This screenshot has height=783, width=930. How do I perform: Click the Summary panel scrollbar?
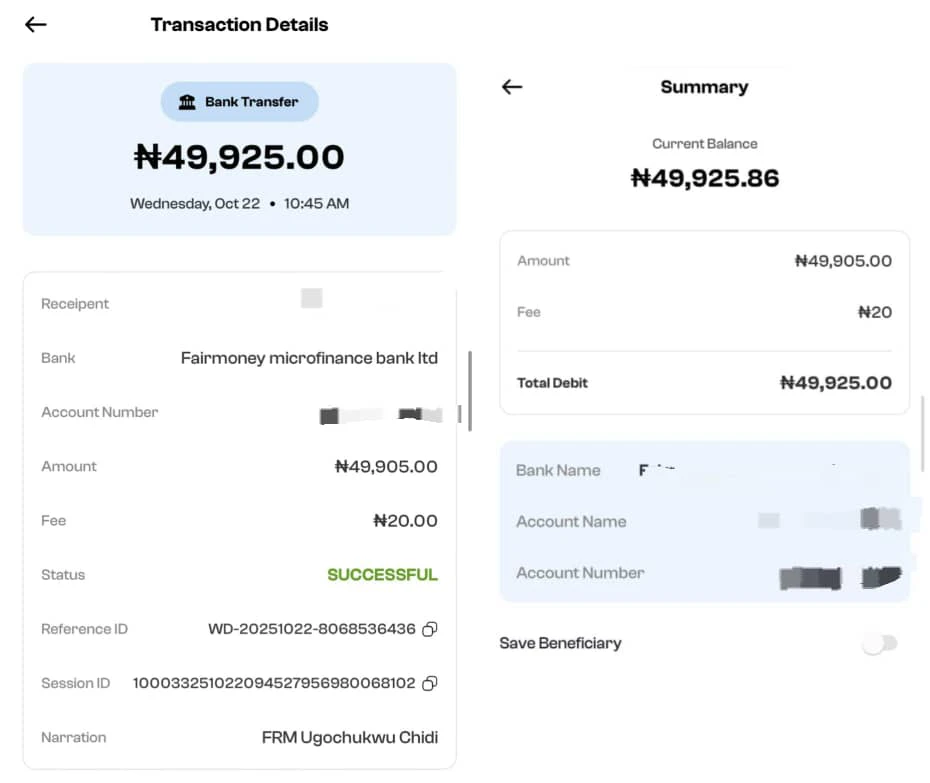tap(923, 432)
